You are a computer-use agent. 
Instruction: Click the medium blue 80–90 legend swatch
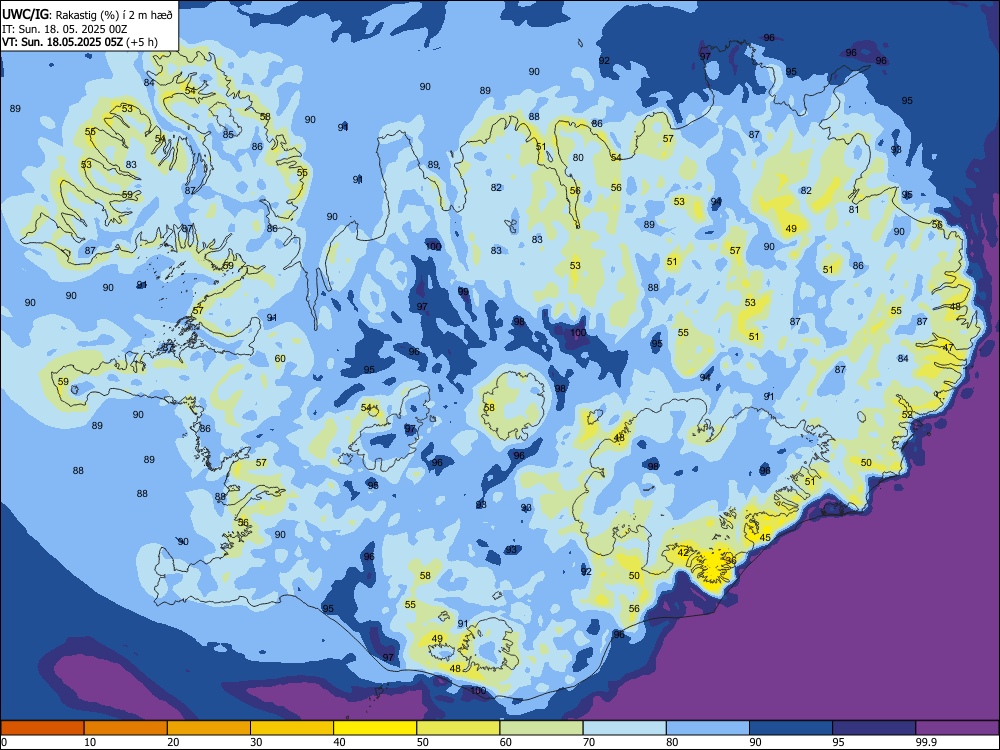pos(708,728)
